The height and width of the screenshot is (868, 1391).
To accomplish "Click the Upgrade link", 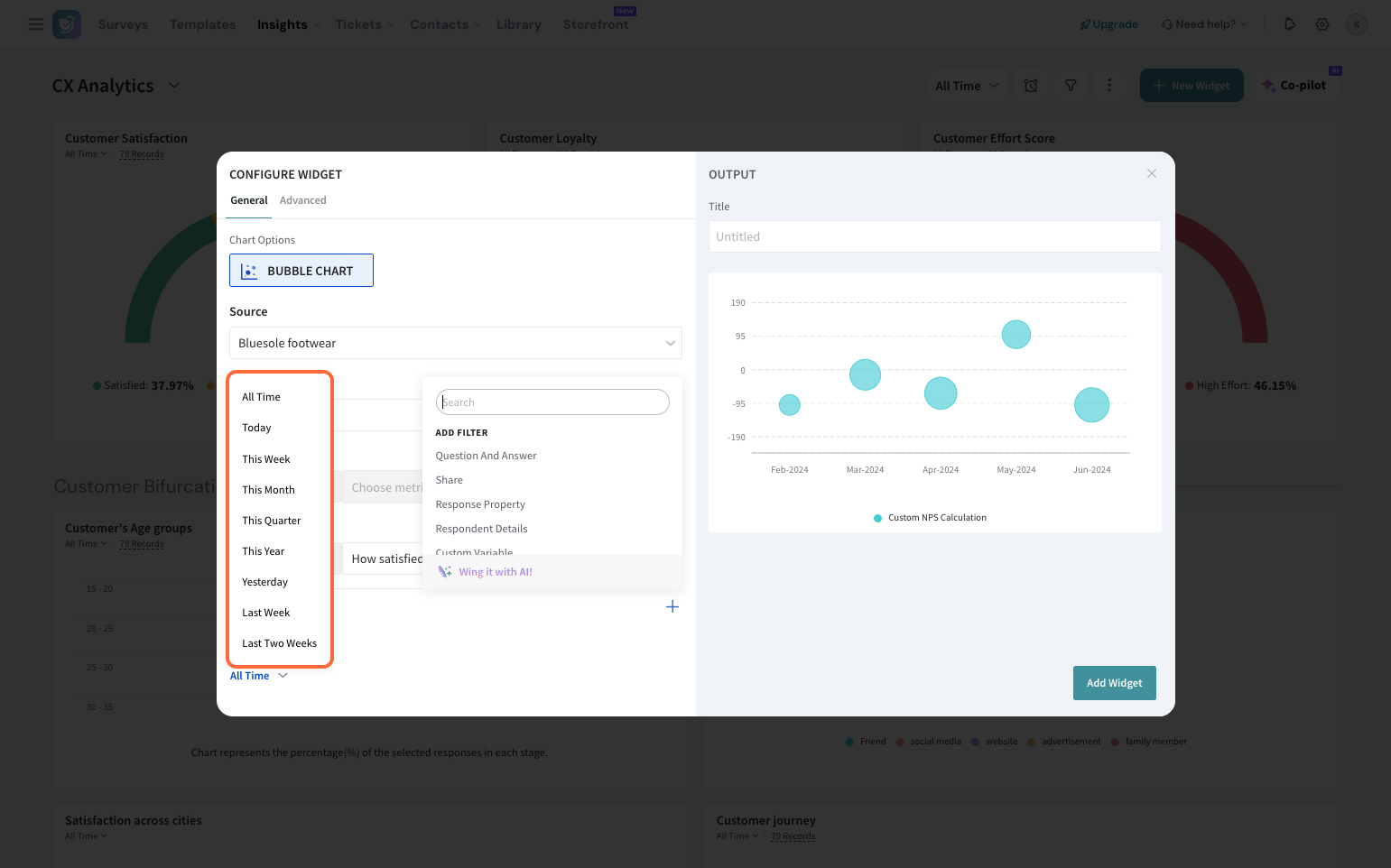I will click(x=1108, y=24).
